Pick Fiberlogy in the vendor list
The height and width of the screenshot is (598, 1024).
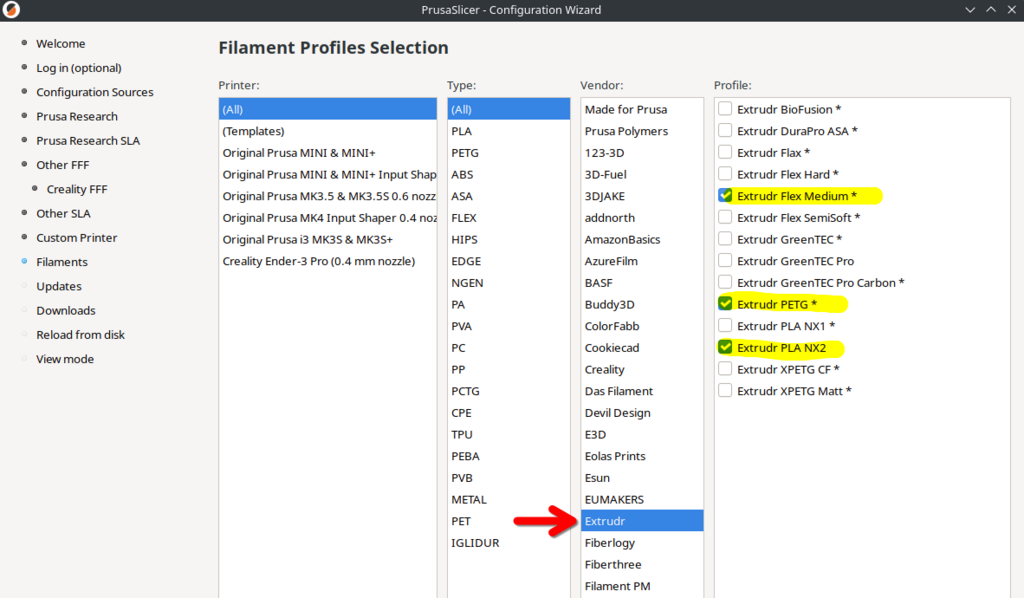click(610, 543)
